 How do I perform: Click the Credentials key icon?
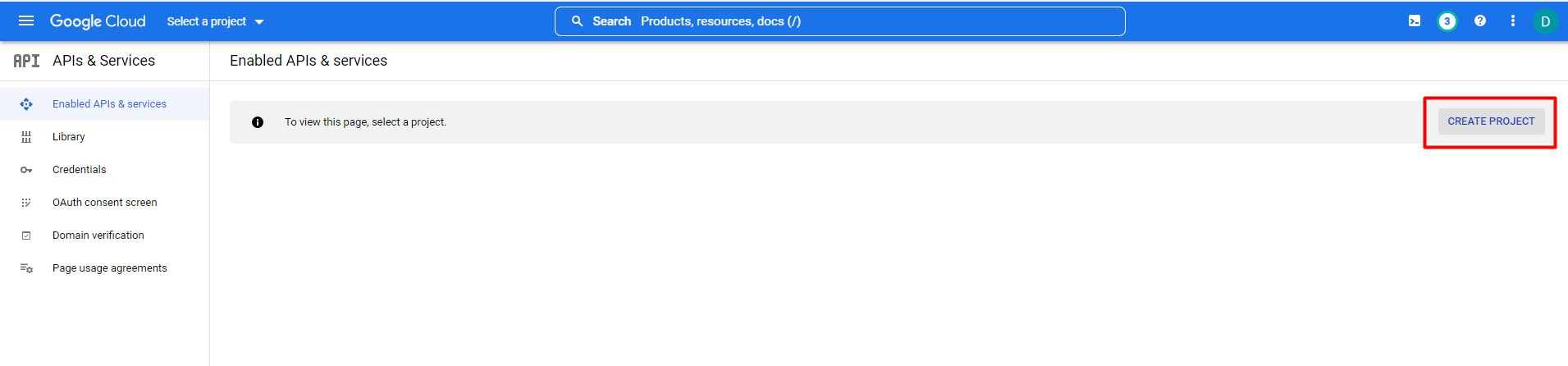26,170
